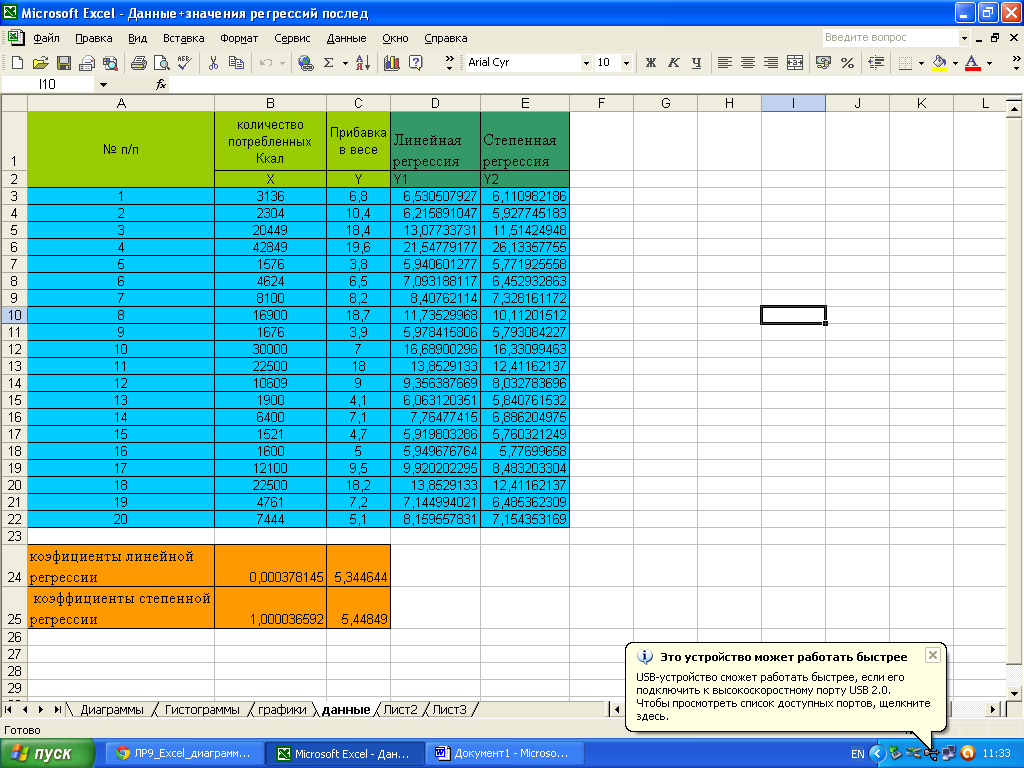The height and width of the screenshot is (768, 1024).
Task: Toggle italic with the К button
Action: point(673,63)
